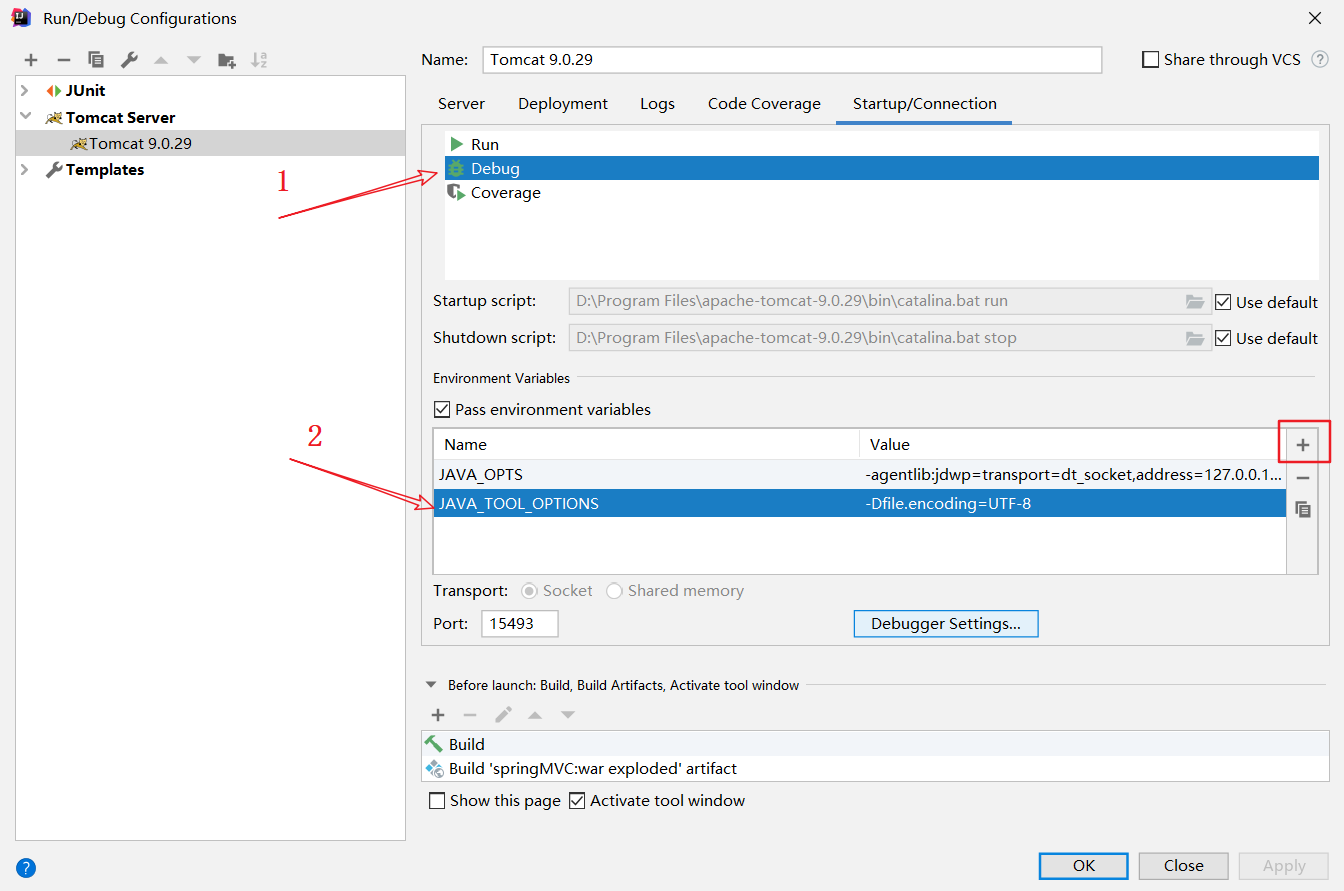1344x891 pixels.
Task: Select Debug startup mode
Action: click(x=882, y=169)
